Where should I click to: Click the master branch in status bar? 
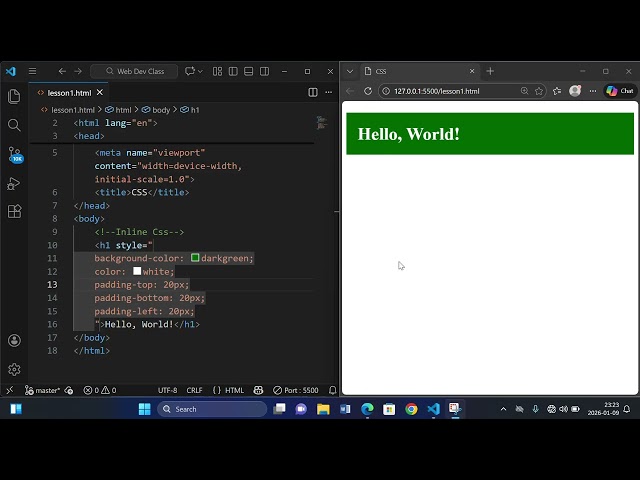point(43,390)
